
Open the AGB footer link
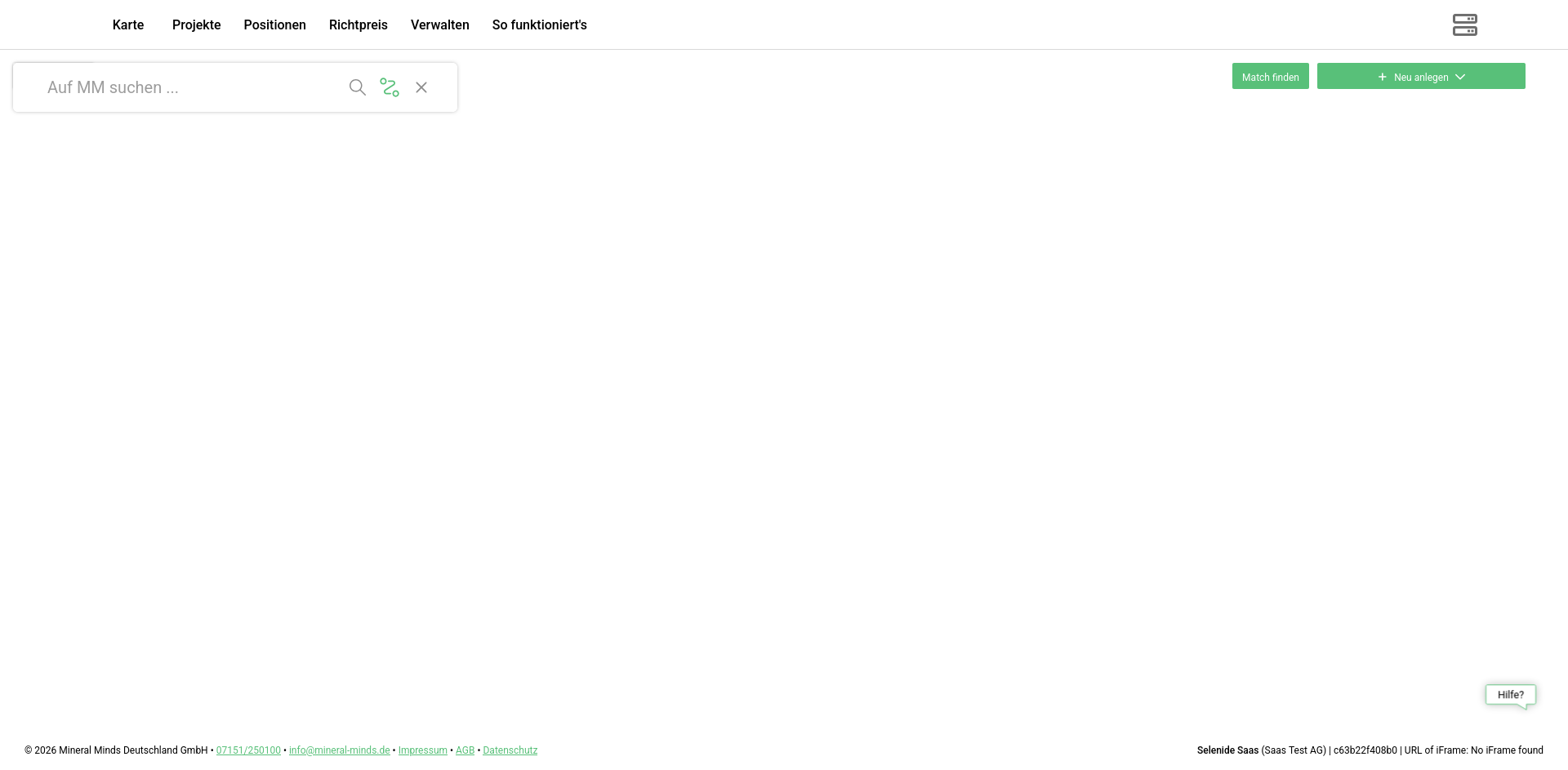[465, 750]
